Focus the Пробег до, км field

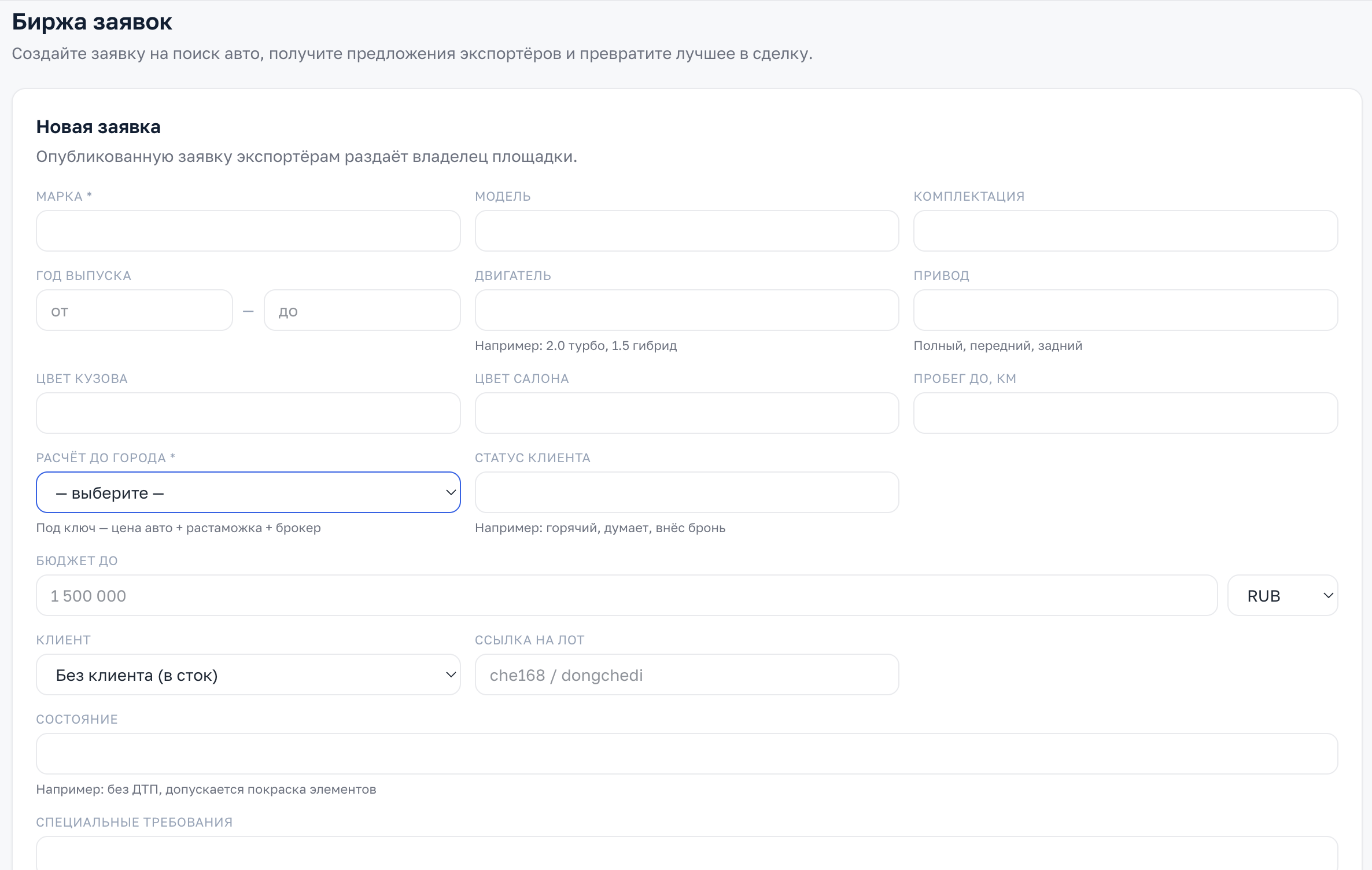coord(1125,413)
